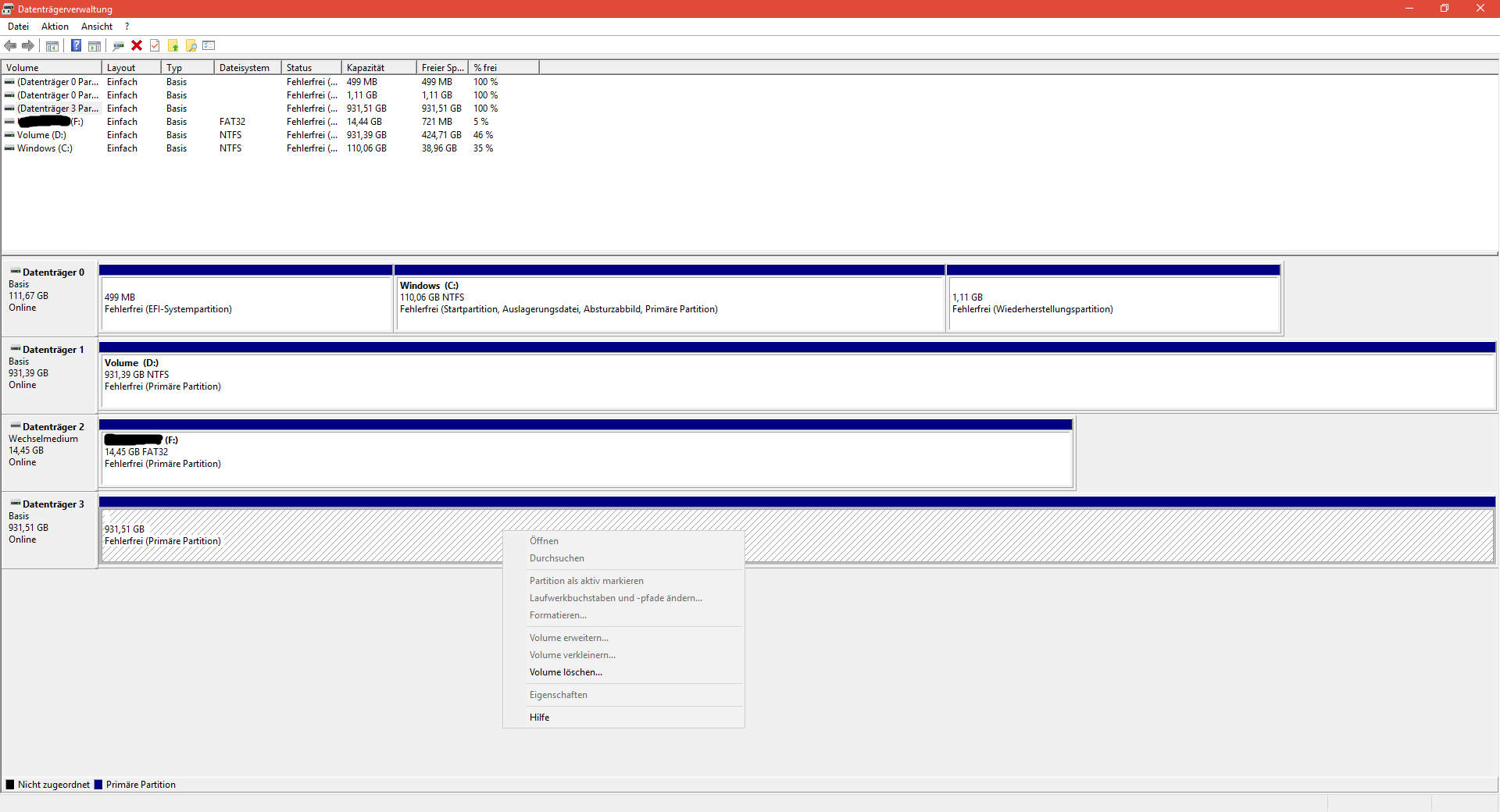The image size is (1500, 812).
Task: Select the 499 MB EFI-Systempartition block
Action: point(246,298)
